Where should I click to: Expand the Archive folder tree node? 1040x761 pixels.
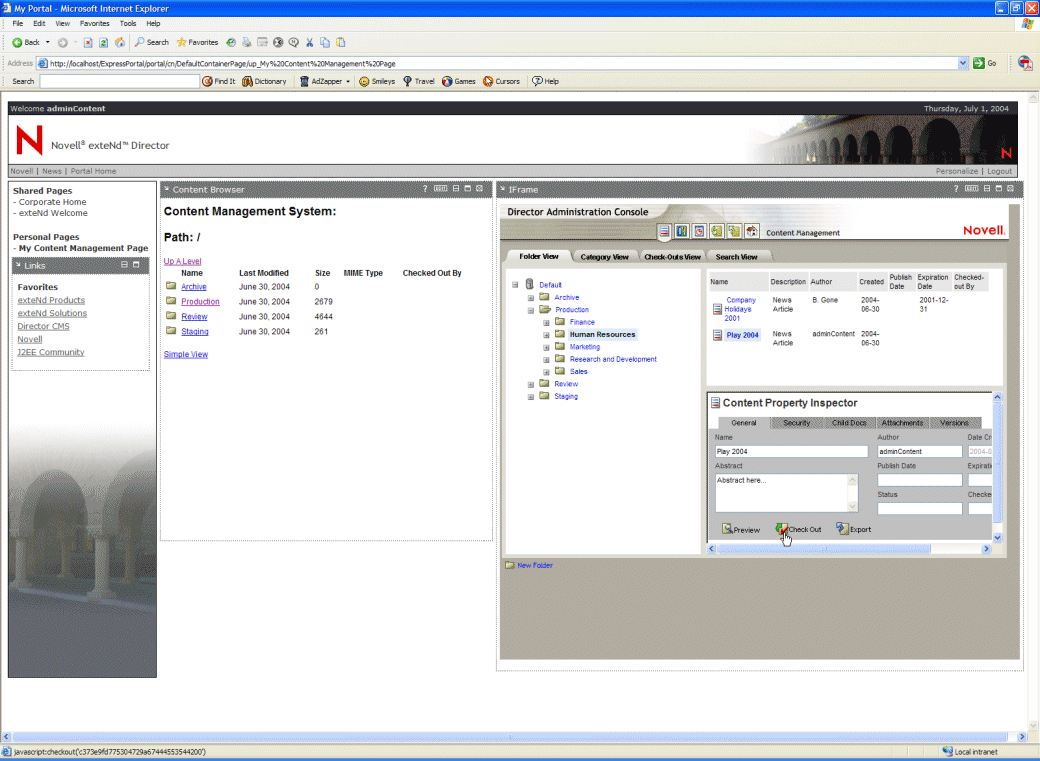[x=531, y=297]
